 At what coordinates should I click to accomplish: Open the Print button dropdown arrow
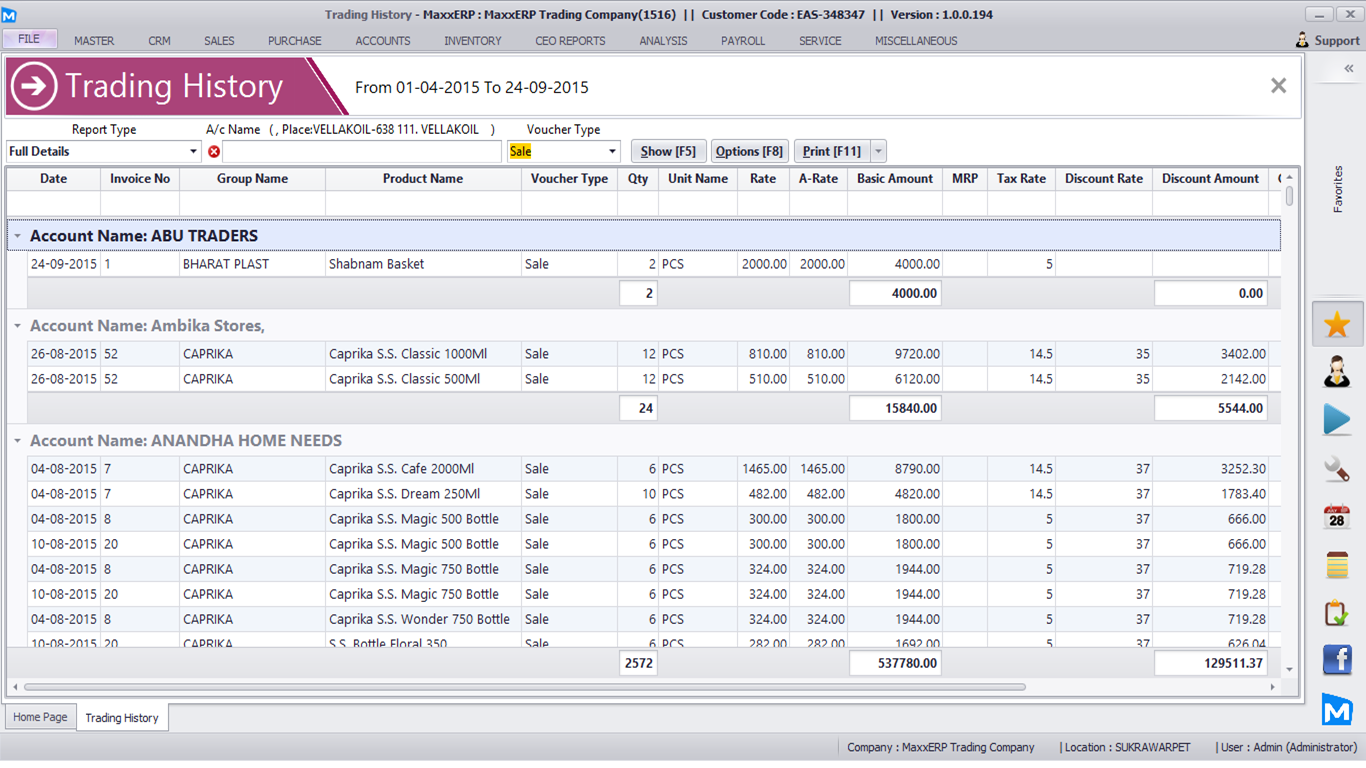pyautogui.click(x=878, y=152)
